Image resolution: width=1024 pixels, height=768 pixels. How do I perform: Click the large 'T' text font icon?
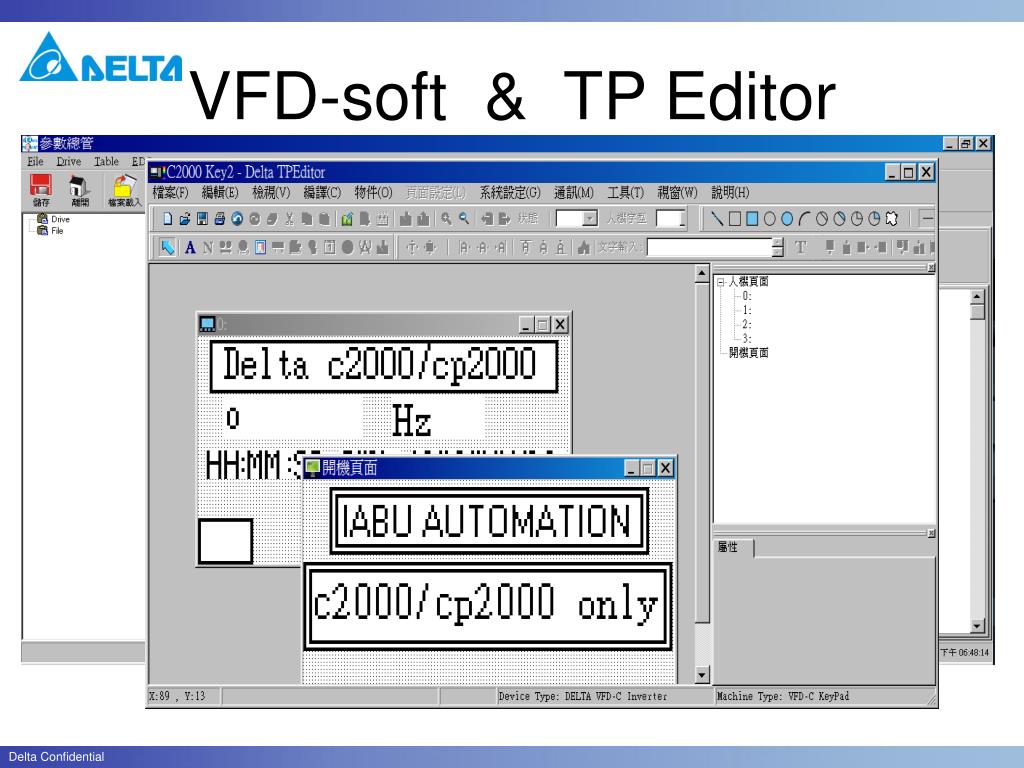point(801,248)
